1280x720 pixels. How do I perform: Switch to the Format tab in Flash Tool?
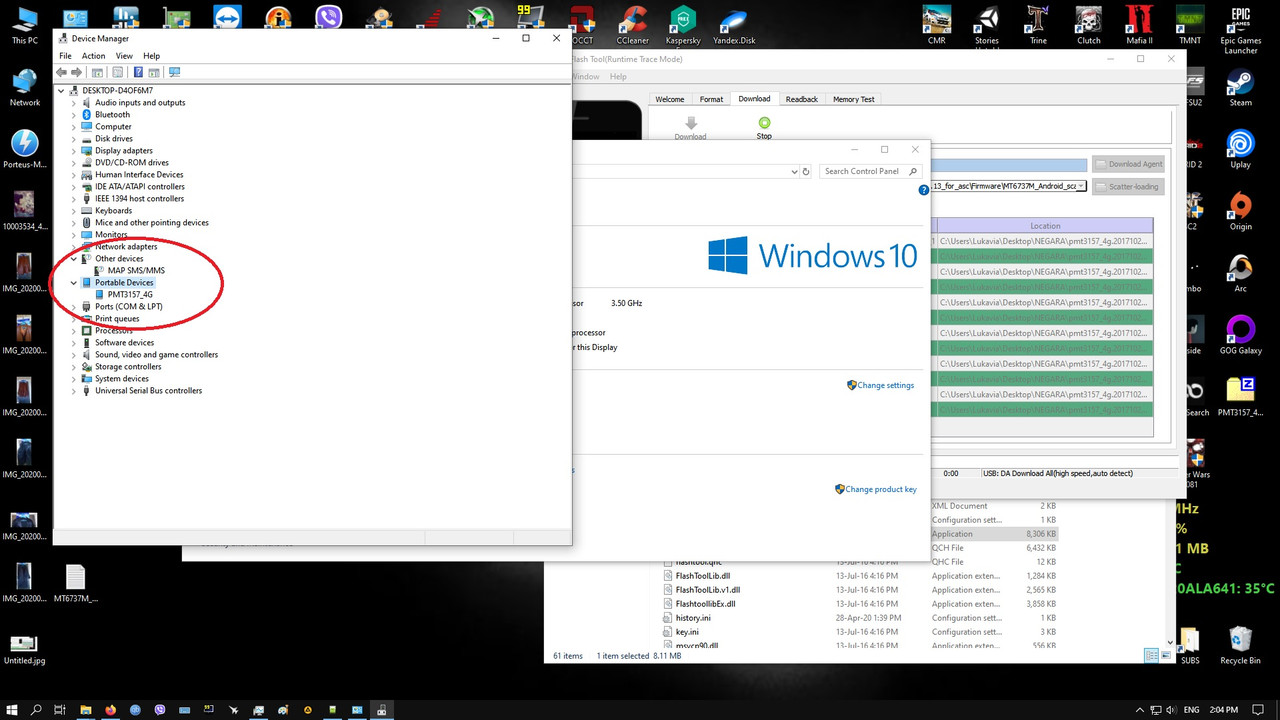pyautogui.click(x=711, y=99)
